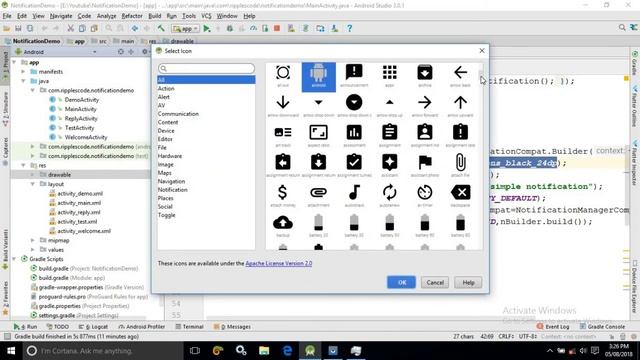The width and height of the screenshot is (640, 360).
Task: Toggle the Favorites side tab
Action: (5, 298)
